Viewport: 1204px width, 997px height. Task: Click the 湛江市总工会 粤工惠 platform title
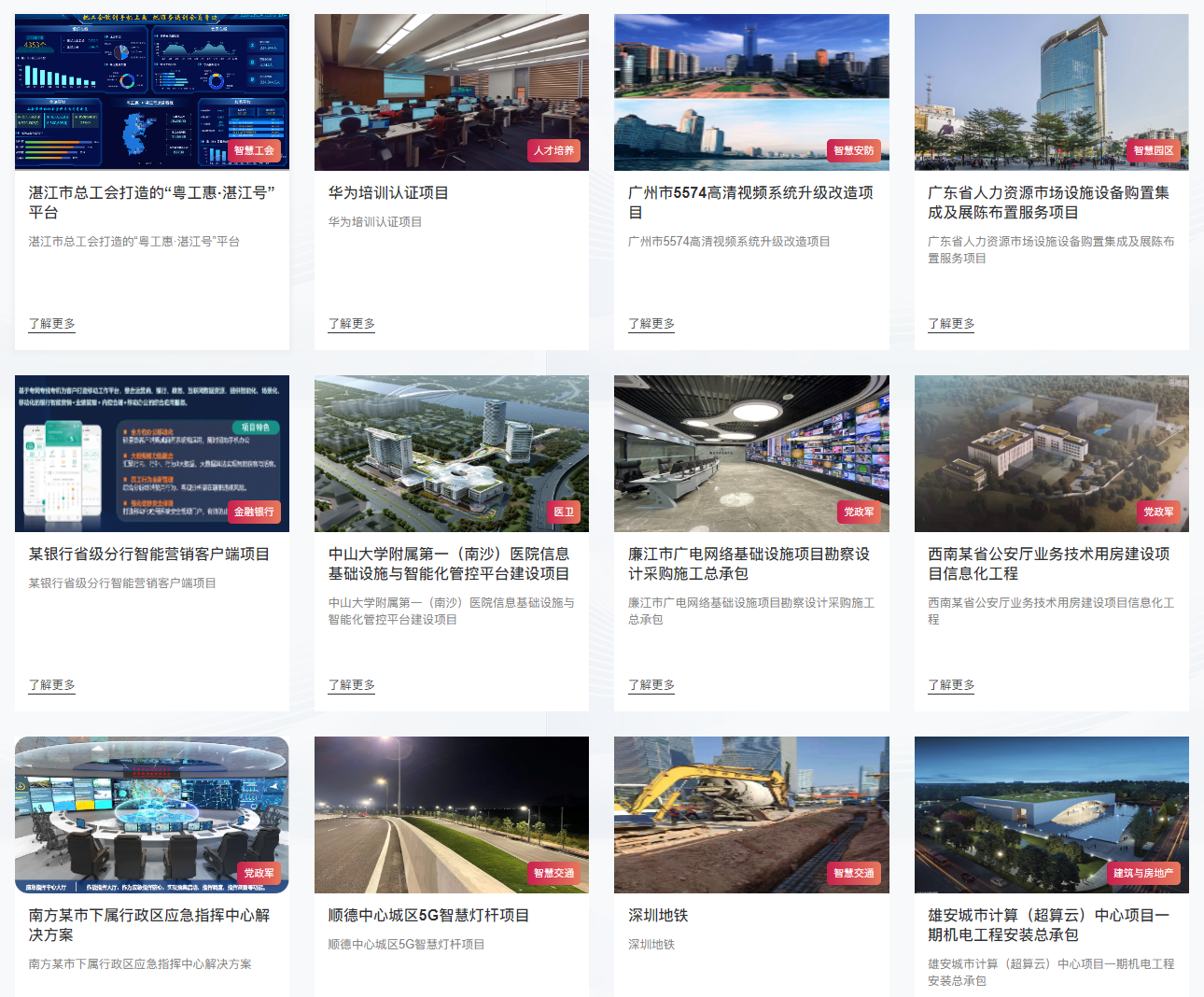[x=151, y=202]
